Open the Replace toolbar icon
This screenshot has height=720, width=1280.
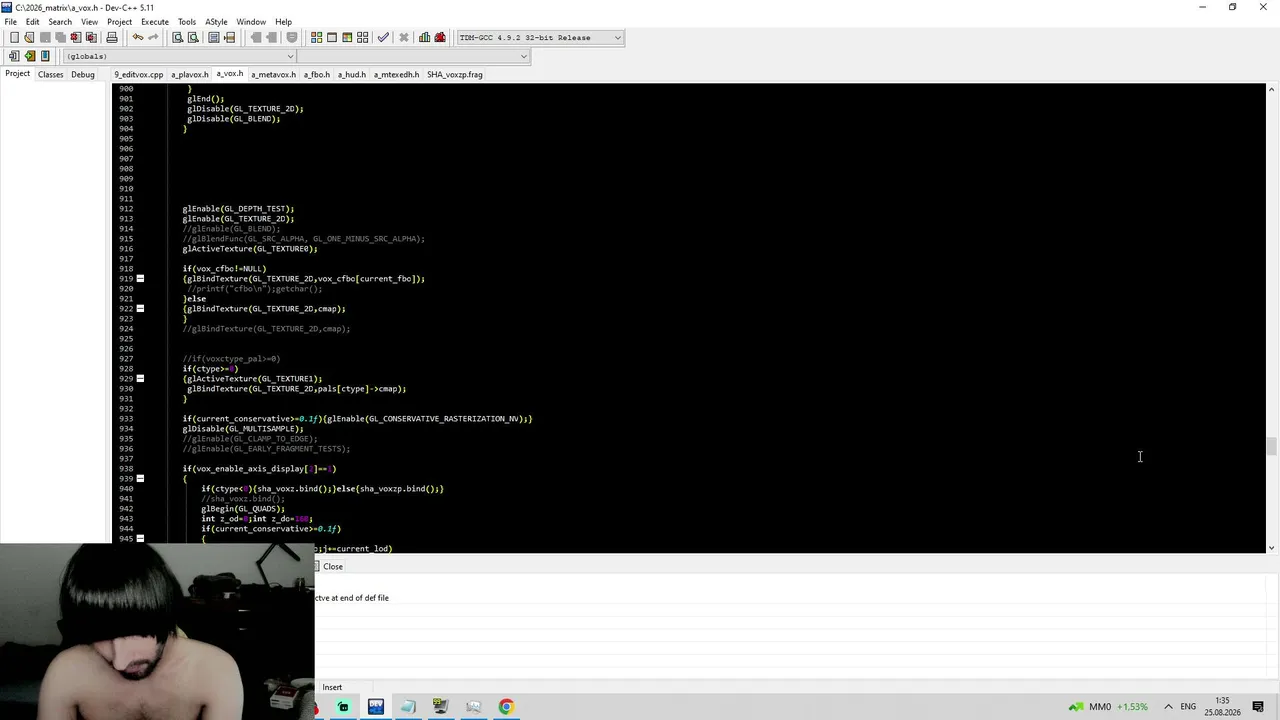(193, 37)
